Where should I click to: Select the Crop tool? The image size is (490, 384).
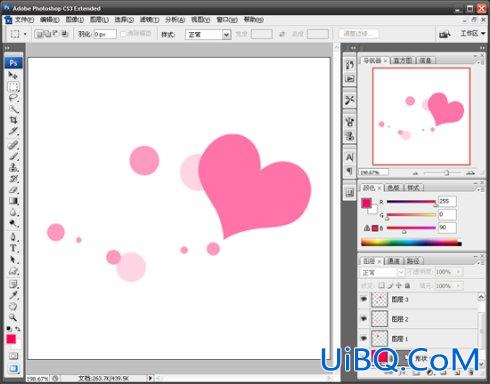point(13,120)
